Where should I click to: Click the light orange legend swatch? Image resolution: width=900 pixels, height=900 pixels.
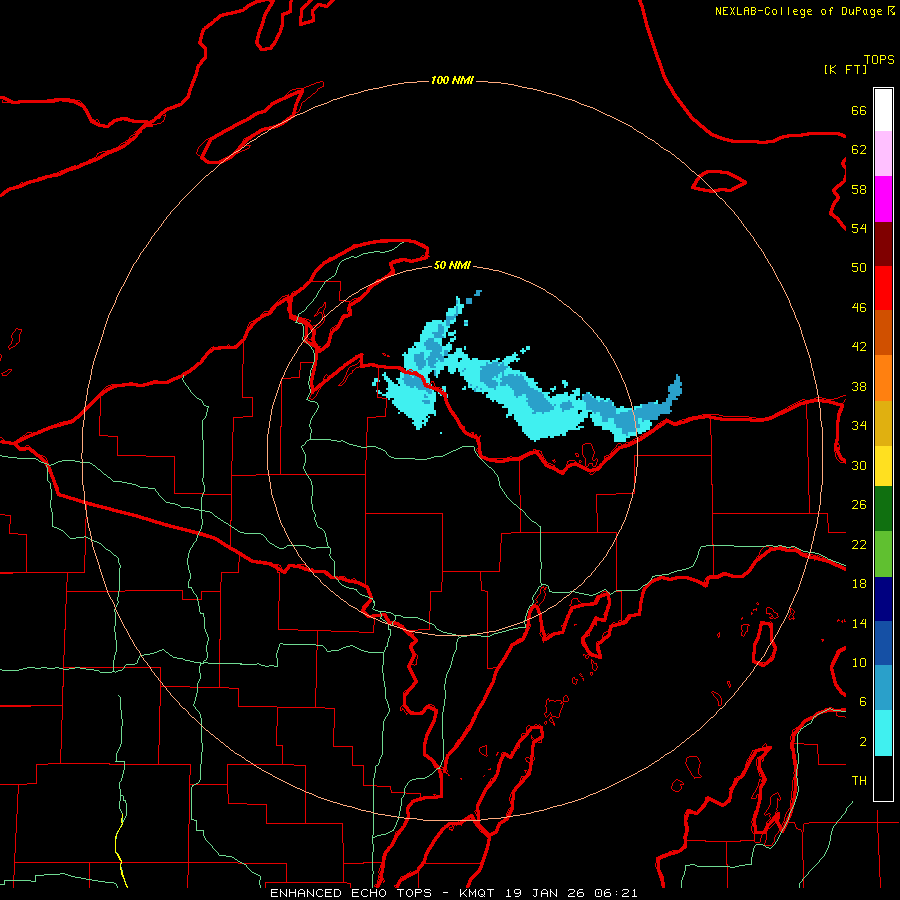883,378
